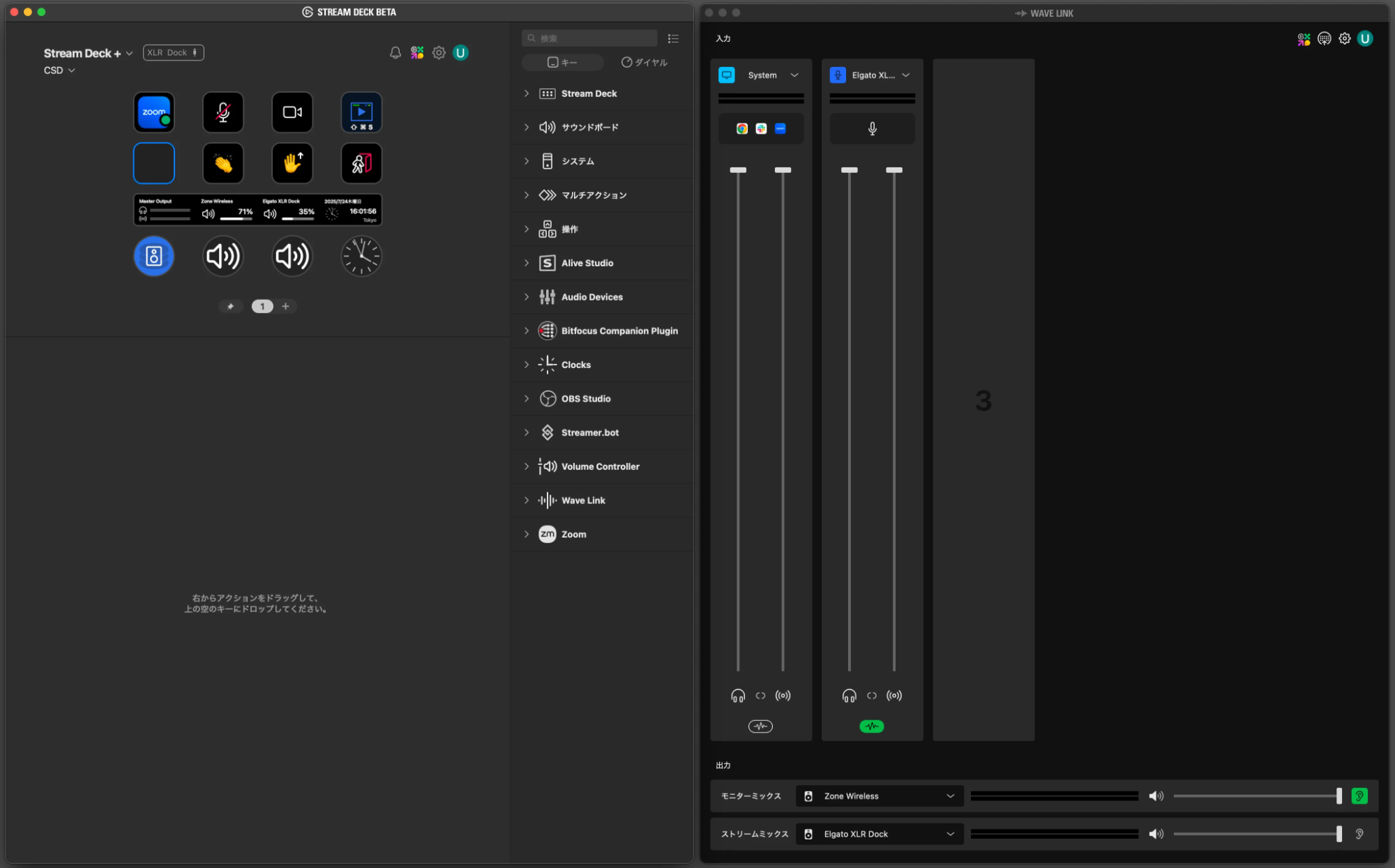Select the clapping hands key
This screenshot has width=1395, height=868.
tap(223, 163)
